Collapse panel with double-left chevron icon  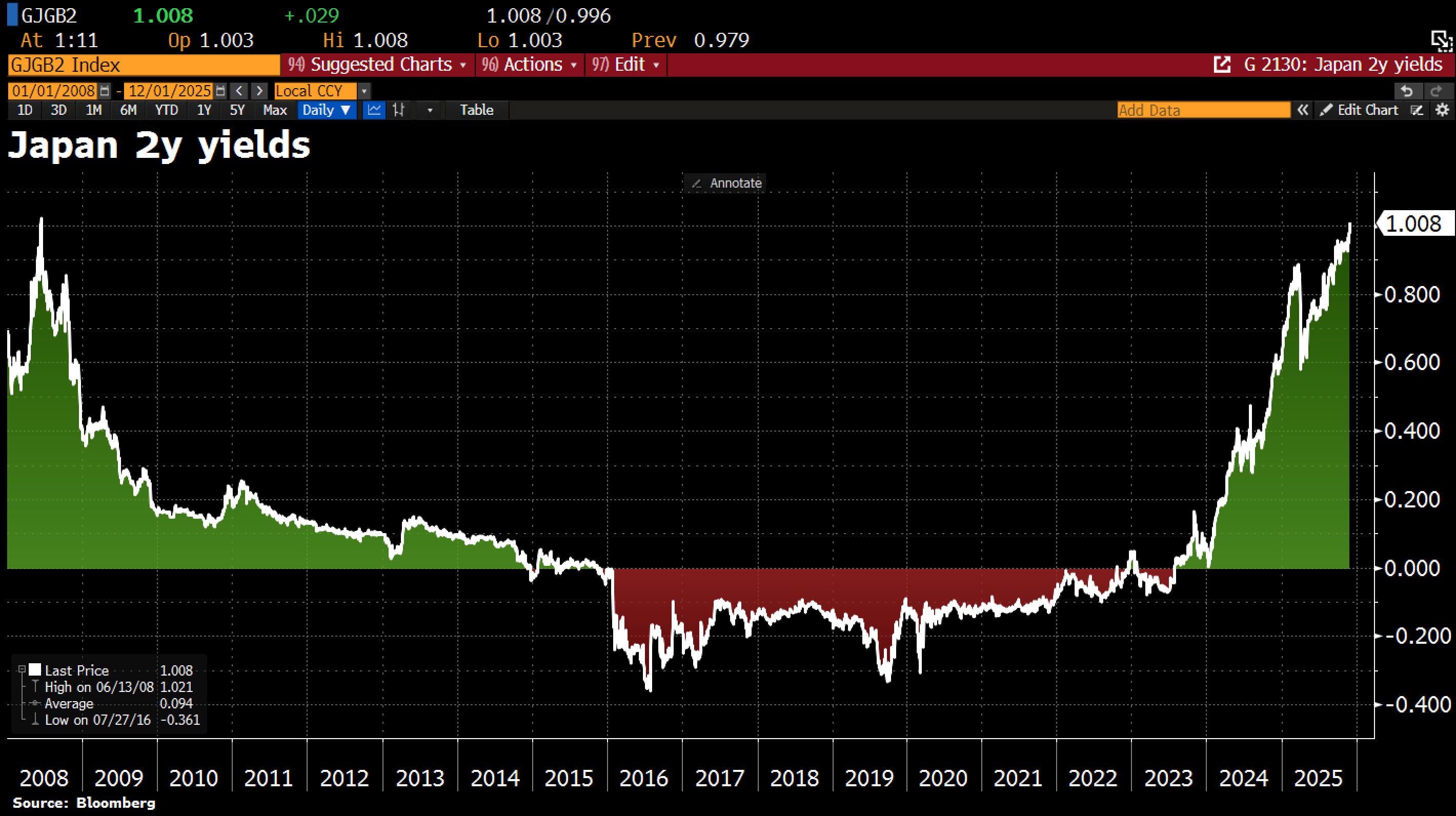coord(1302,110)
